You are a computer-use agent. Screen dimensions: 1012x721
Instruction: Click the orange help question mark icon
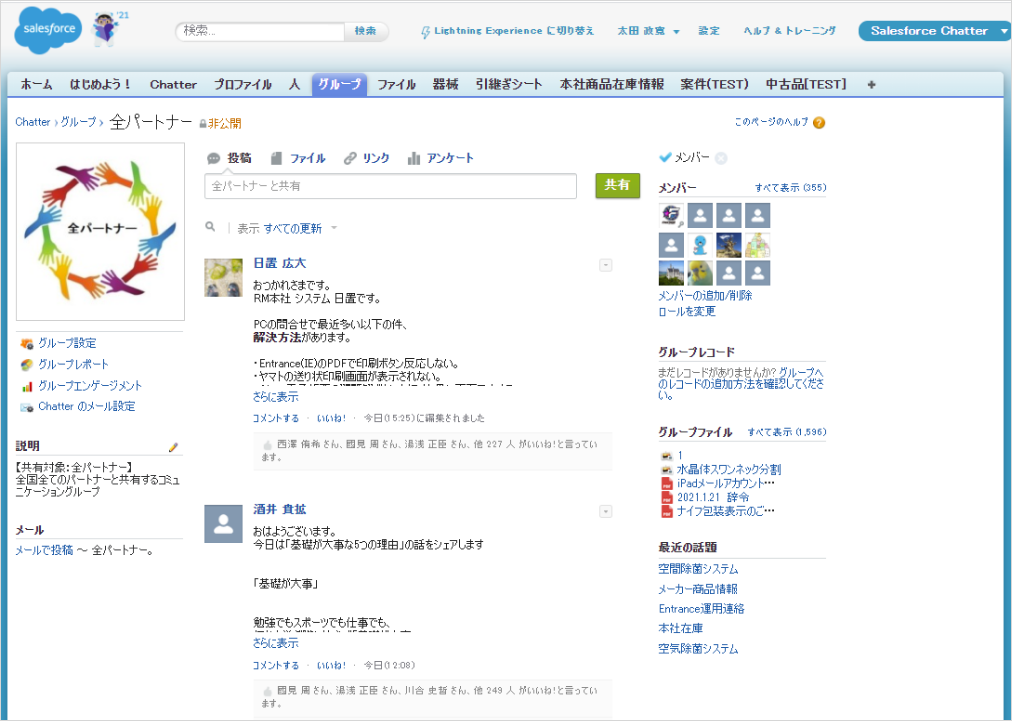click(x=819, y=123)
